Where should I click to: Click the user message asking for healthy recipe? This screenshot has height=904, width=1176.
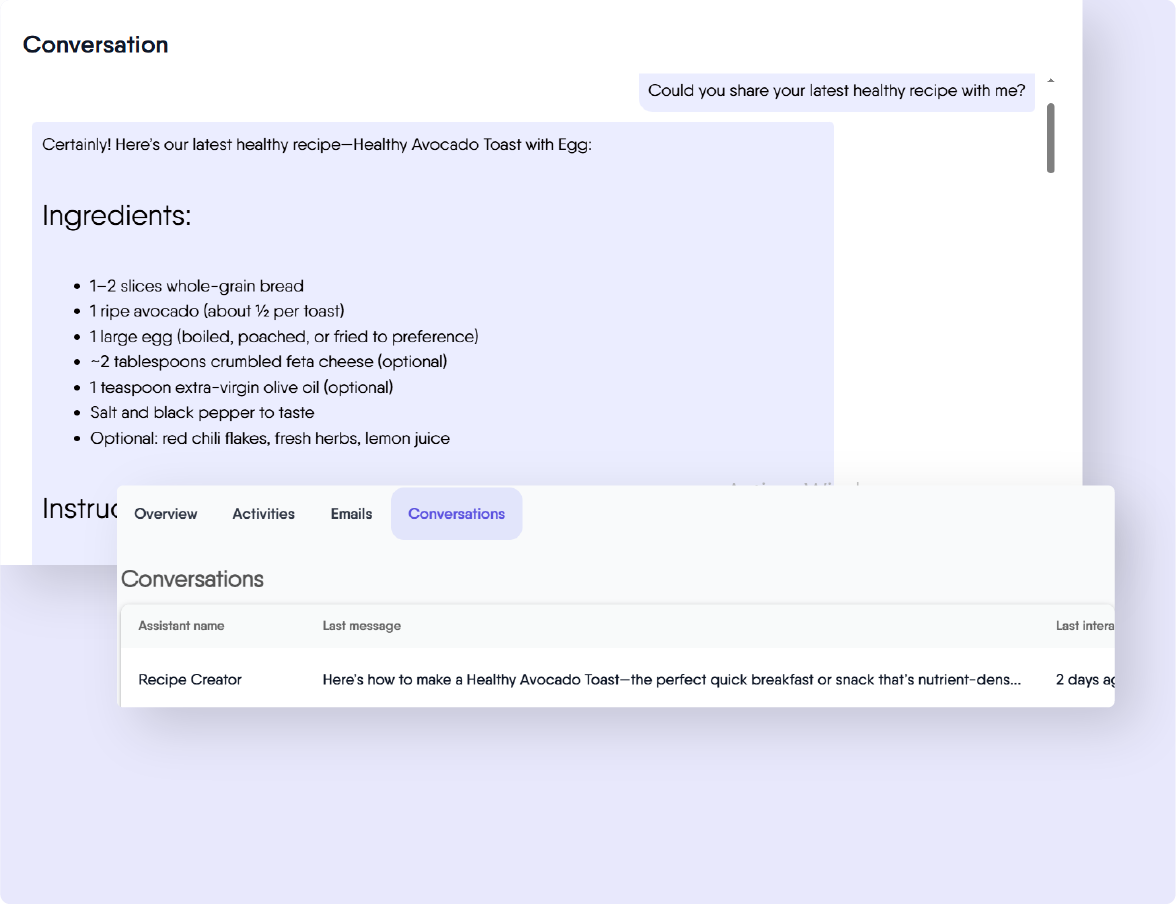836,91
